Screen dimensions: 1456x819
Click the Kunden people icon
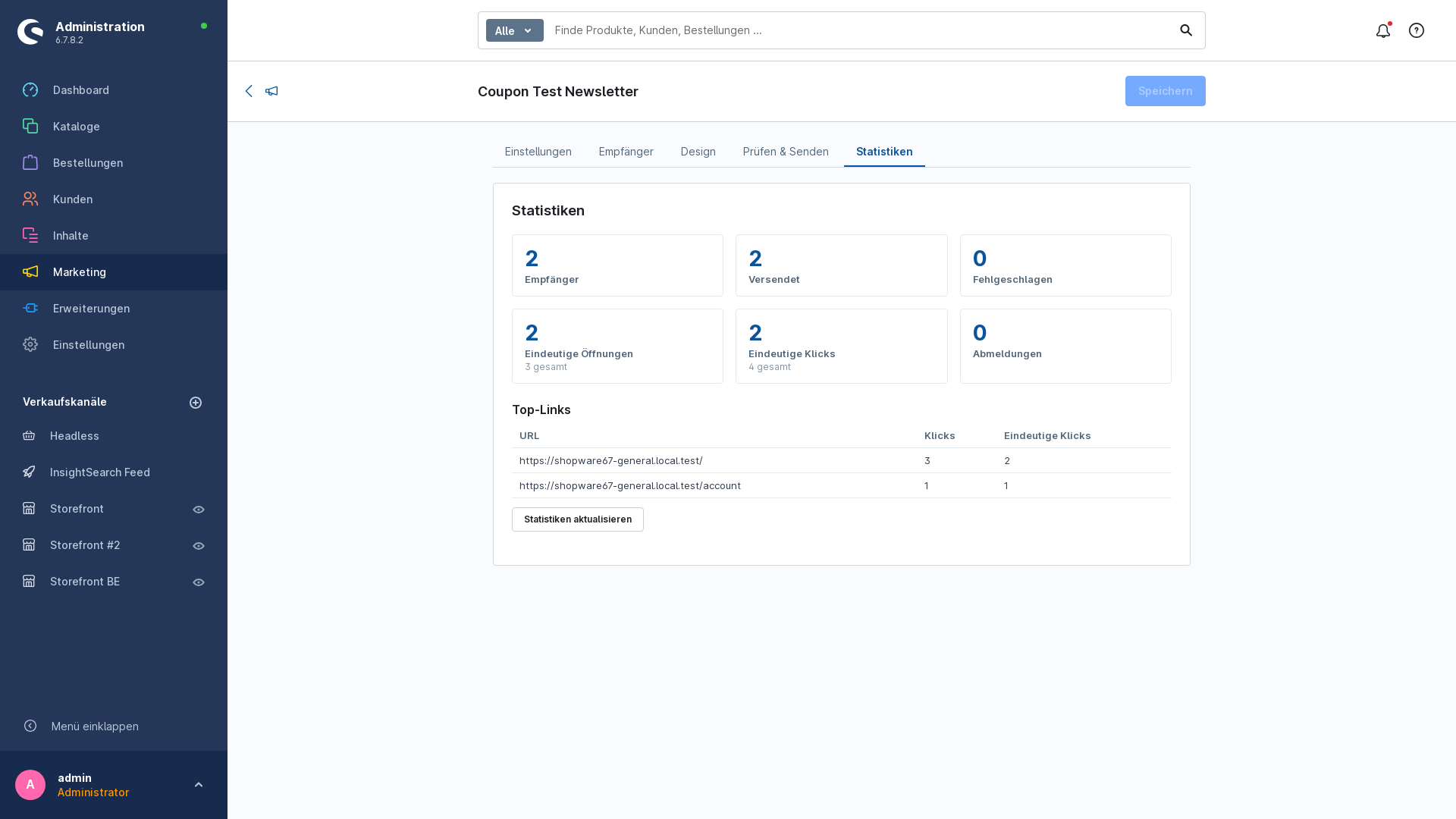[30, 199]
